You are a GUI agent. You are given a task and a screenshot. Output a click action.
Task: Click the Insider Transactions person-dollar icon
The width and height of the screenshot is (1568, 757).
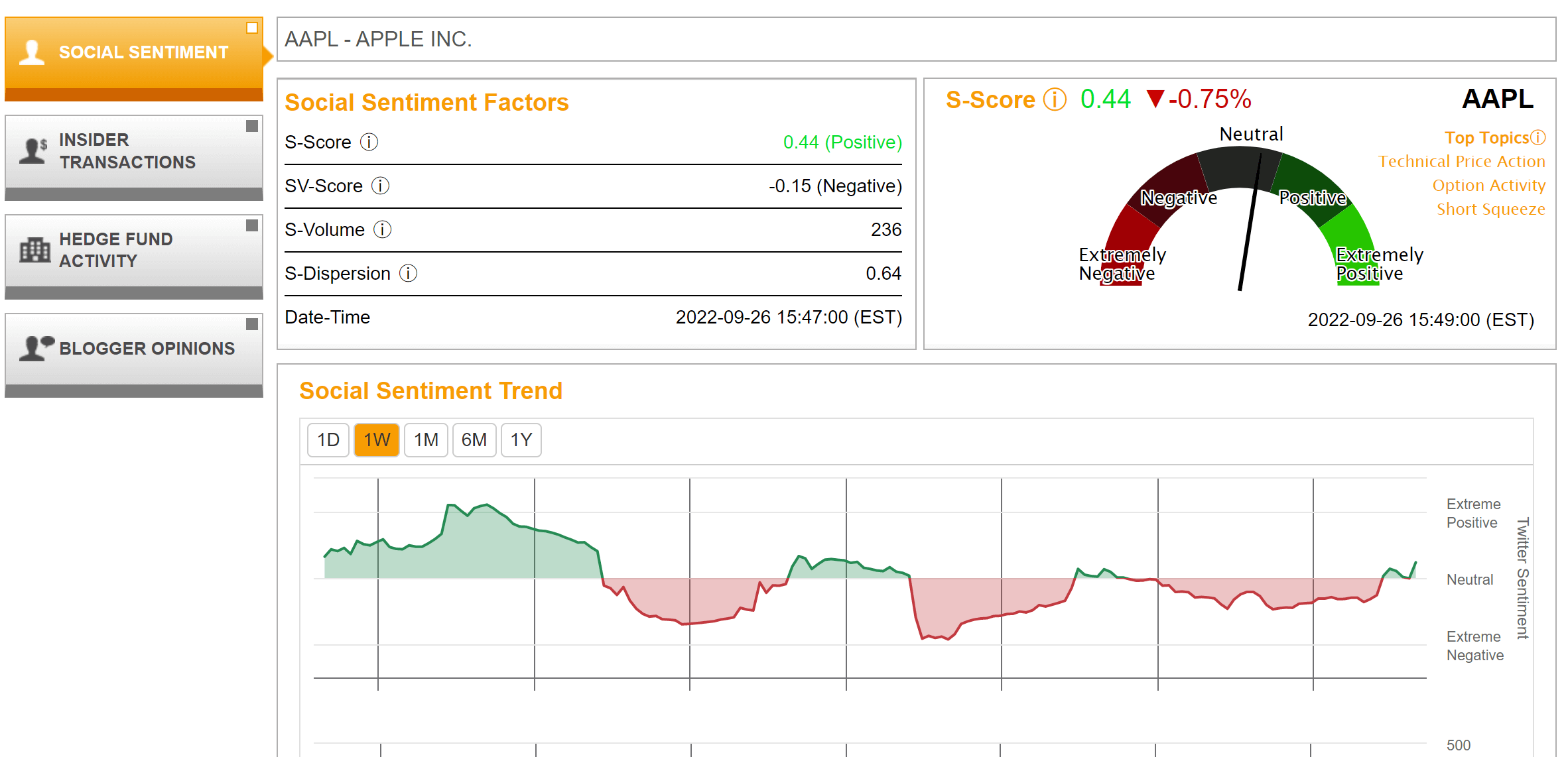33,151
